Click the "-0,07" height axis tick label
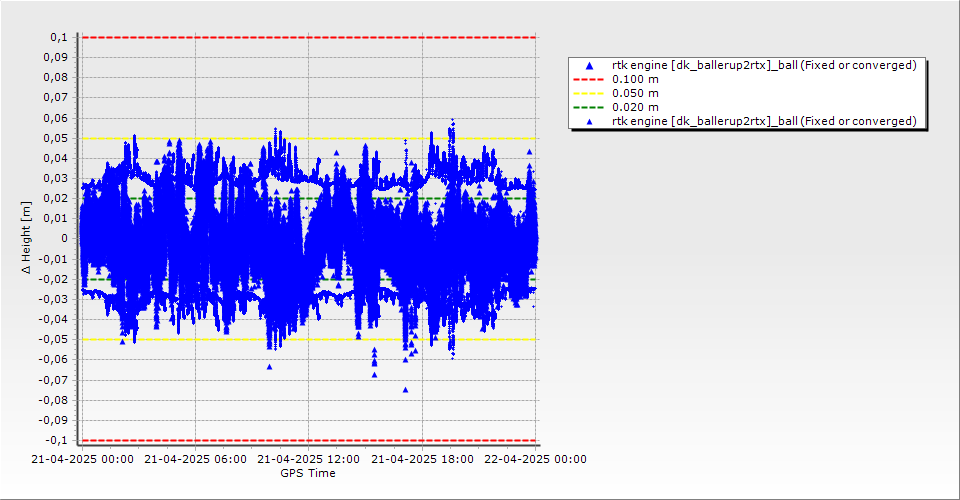Viewport: 960px width, 500px height. pos(54,380)
